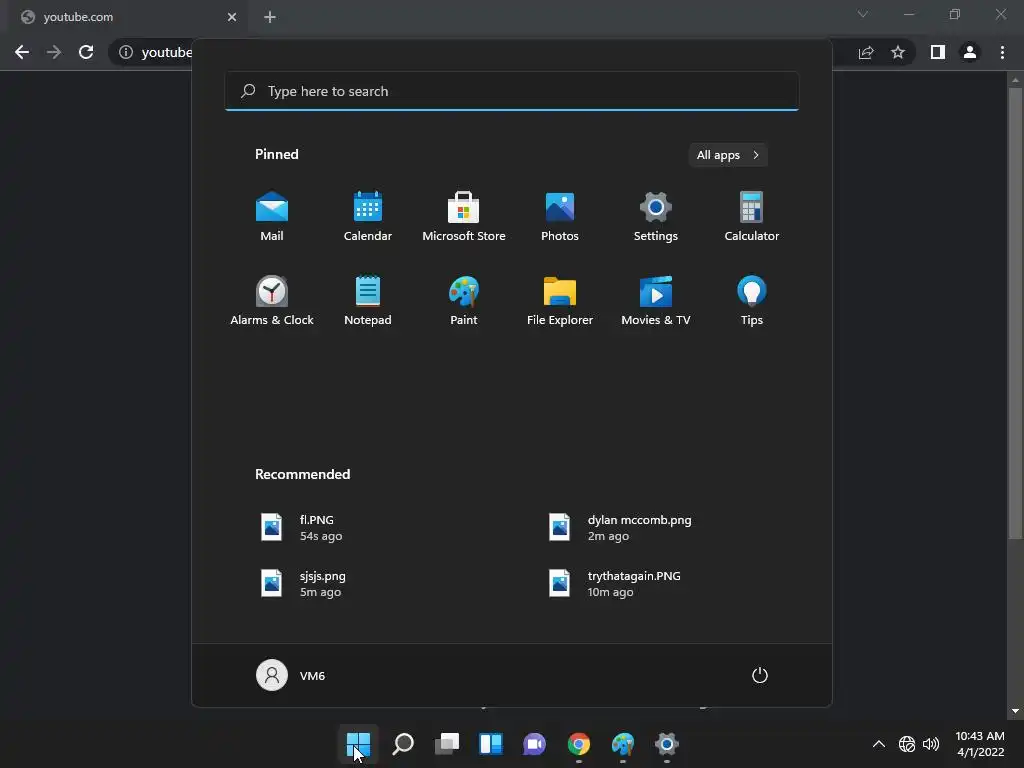This screenshot has width=1024, height=768.
Task: Toggle Chrome side panel
Action: [x=938, y=52]
